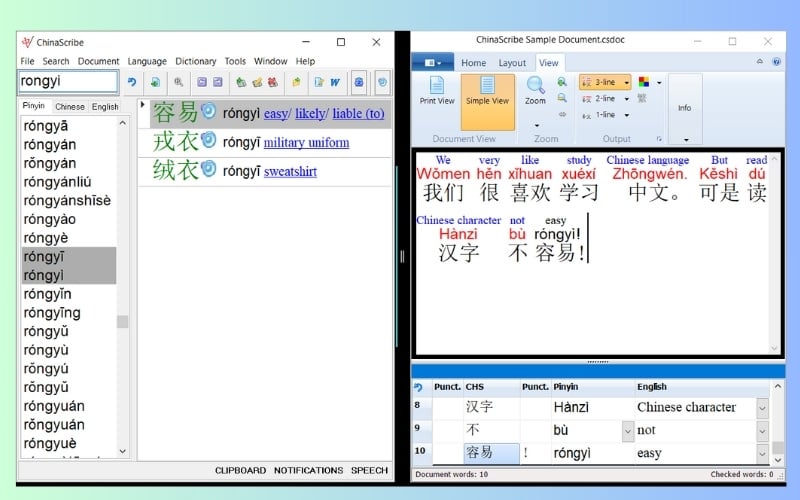Screen dimensions: 800x500
Task: Collapse the ribbon using the up arrow
Action: coord(760,61)
